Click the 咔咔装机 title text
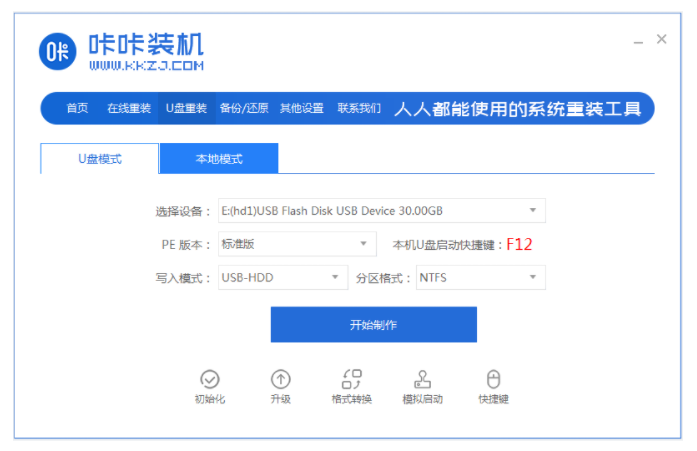Screen dimensions: 697x451 tap(146, 44)
